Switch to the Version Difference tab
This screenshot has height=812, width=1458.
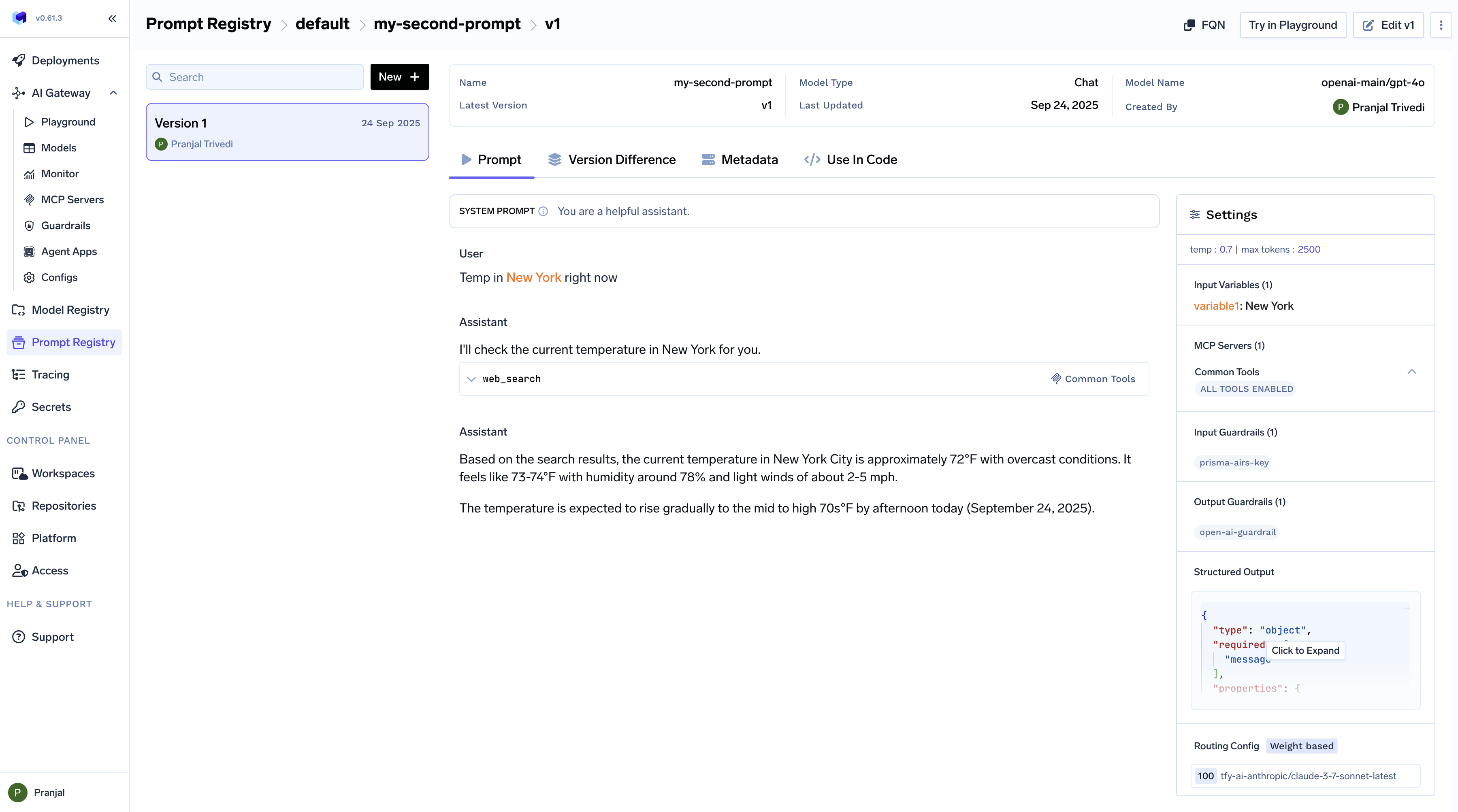(612, 159)
